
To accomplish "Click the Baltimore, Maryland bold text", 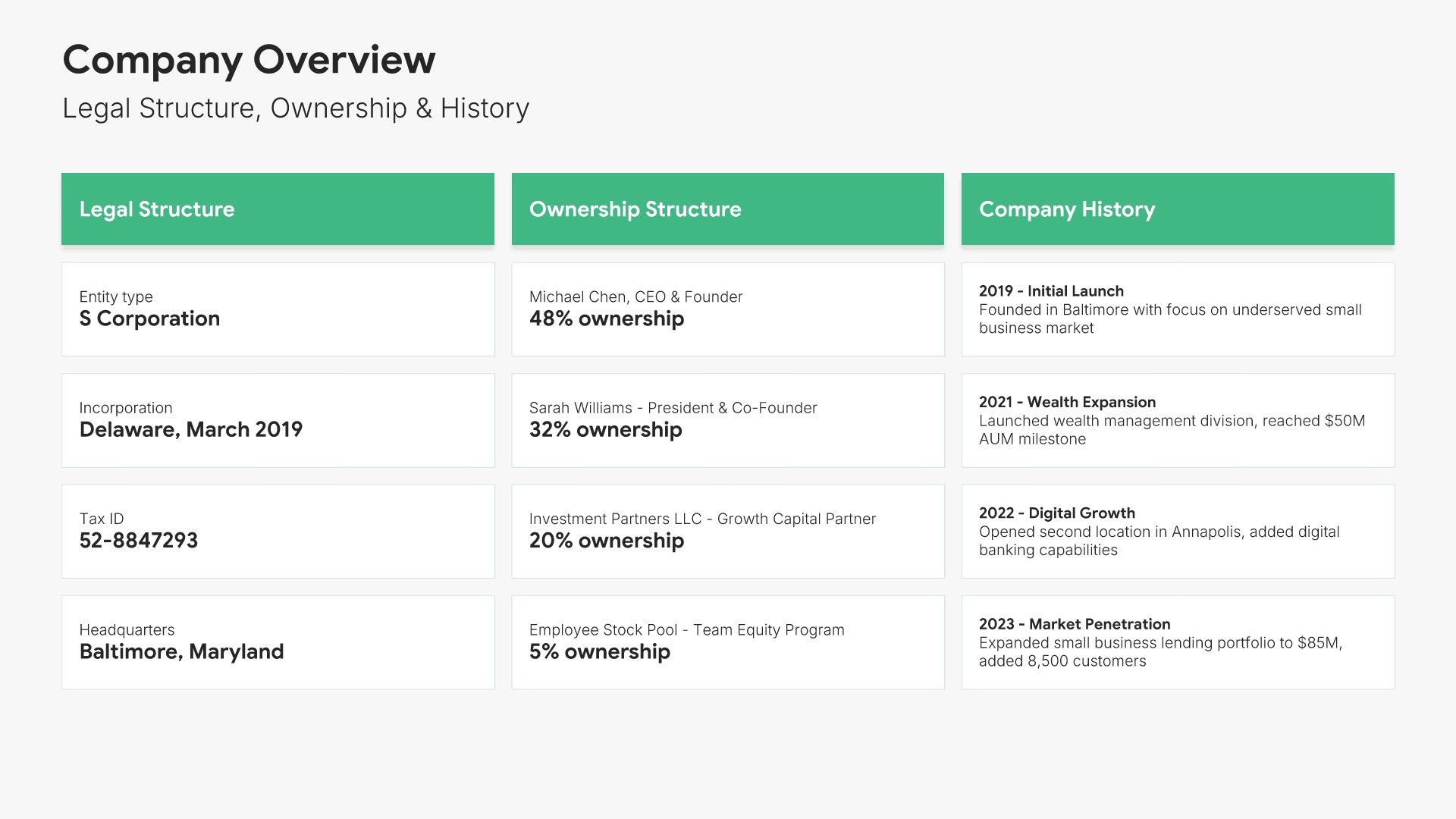I will pos(181,652).
